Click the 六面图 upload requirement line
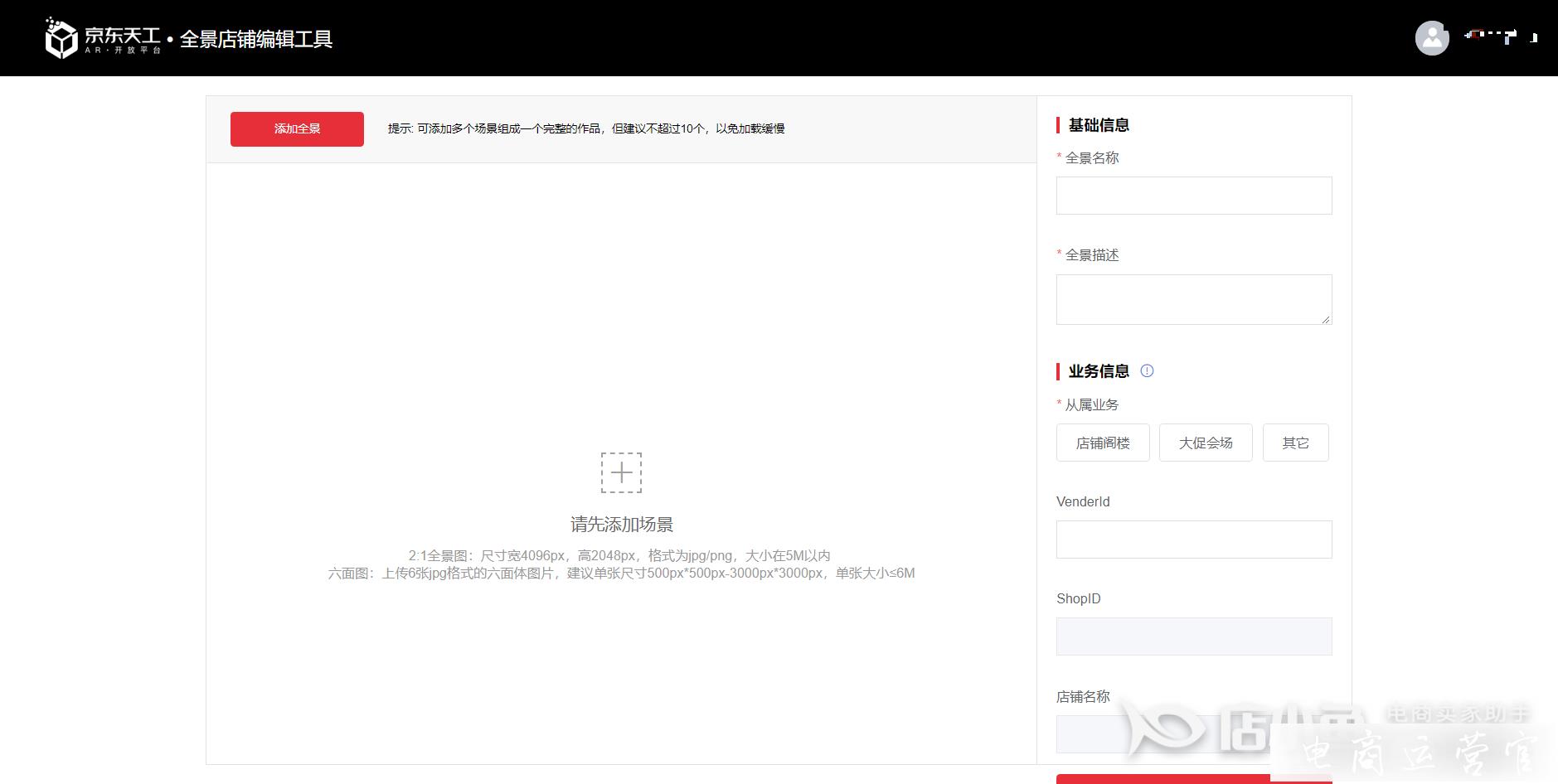The width and height of the screenshot is (1558, 784). (621, 573)
